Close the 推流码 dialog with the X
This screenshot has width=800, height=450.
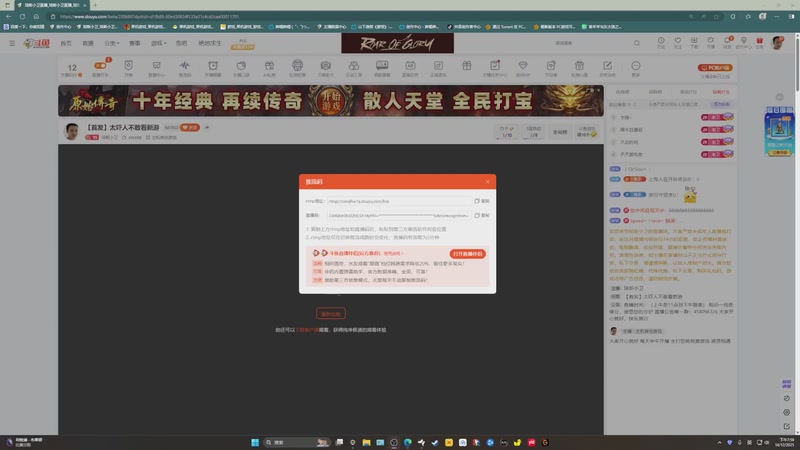pyautogui.click(x=487, y=182)
